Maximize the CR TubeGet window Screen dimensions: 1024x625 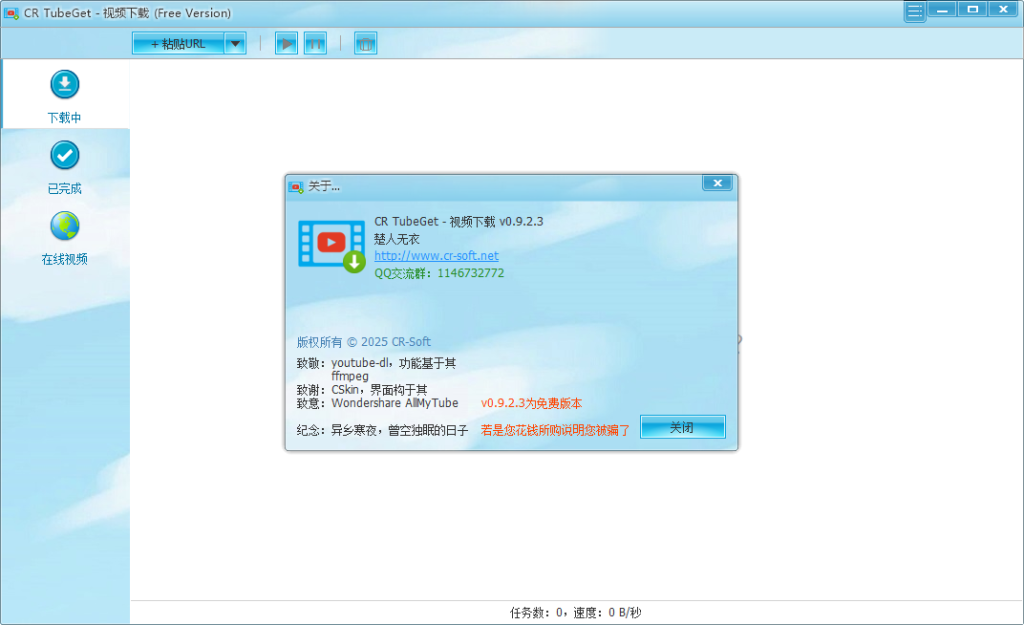(973, 9)
